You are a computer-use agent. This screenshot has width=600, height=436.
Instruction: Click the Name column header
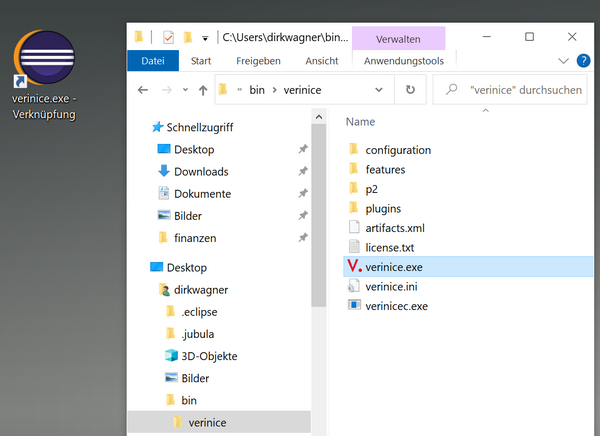360,121
